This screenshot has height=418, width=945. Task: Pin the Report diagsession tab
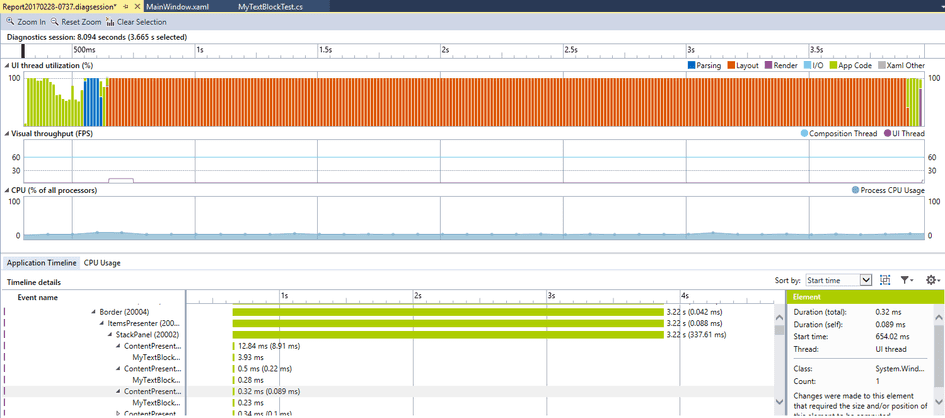pos(125,6)
